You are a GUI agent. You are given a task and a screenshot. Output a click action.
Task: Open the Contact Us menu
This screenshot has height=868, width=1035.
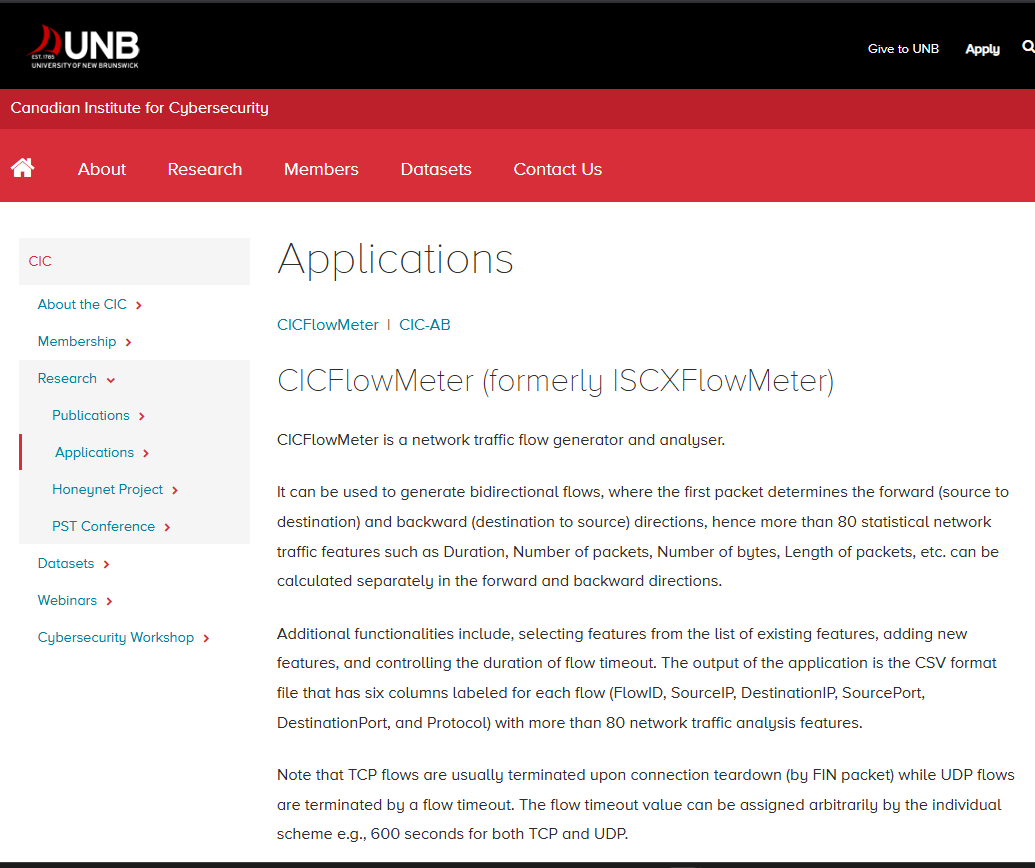click(x=558, y=169)
